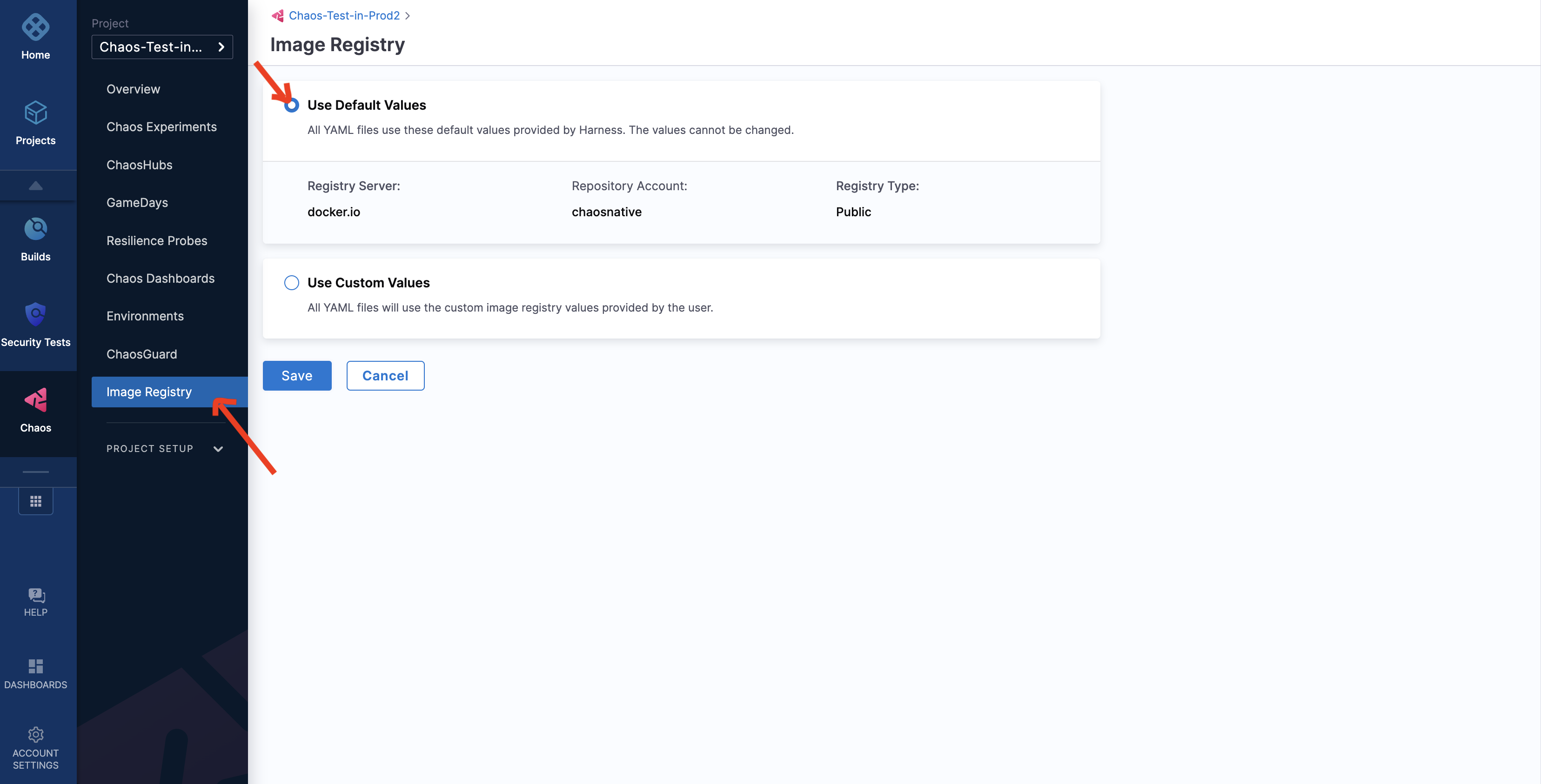Navigate to Chaos Experiments section
The width and height of the screenshot is (1541, 784).
coord(162,126)
